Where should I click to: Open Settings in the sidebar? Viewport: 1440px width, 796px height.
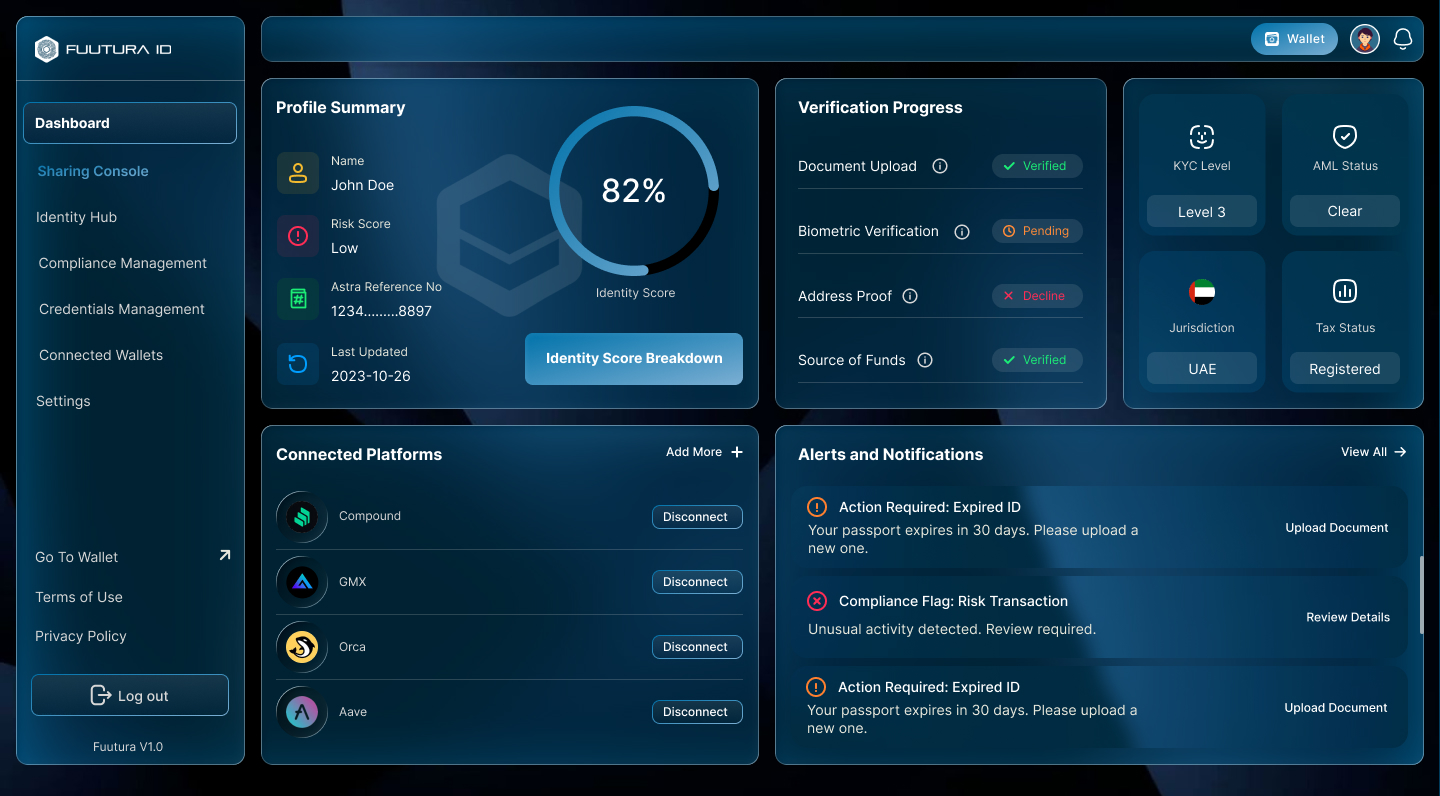(x=63, y=401)
